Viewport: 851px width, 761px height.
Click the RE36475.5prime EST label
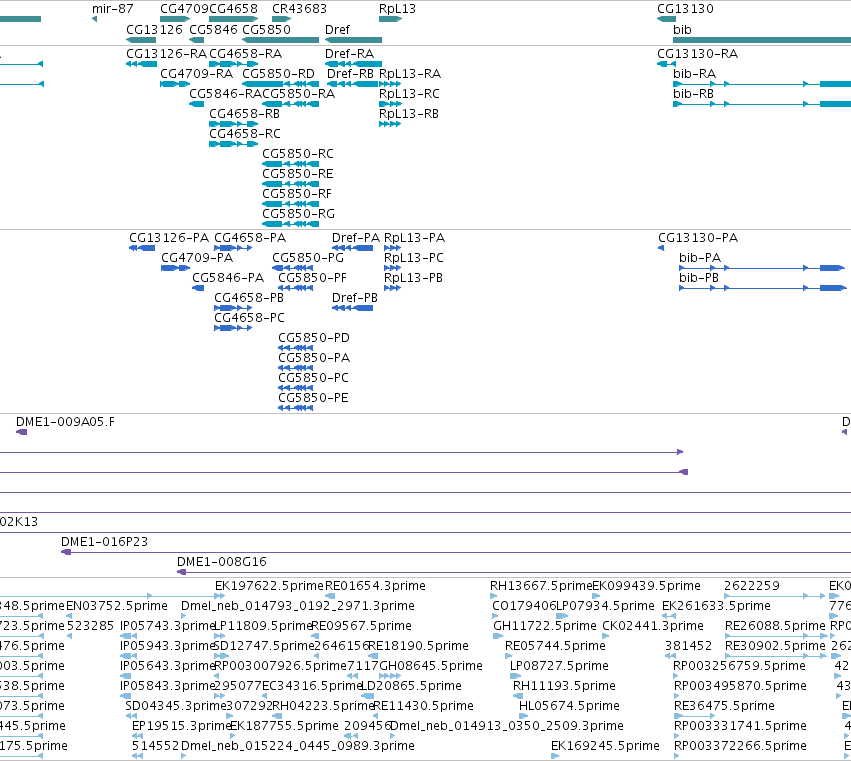(x=724, y=706)
